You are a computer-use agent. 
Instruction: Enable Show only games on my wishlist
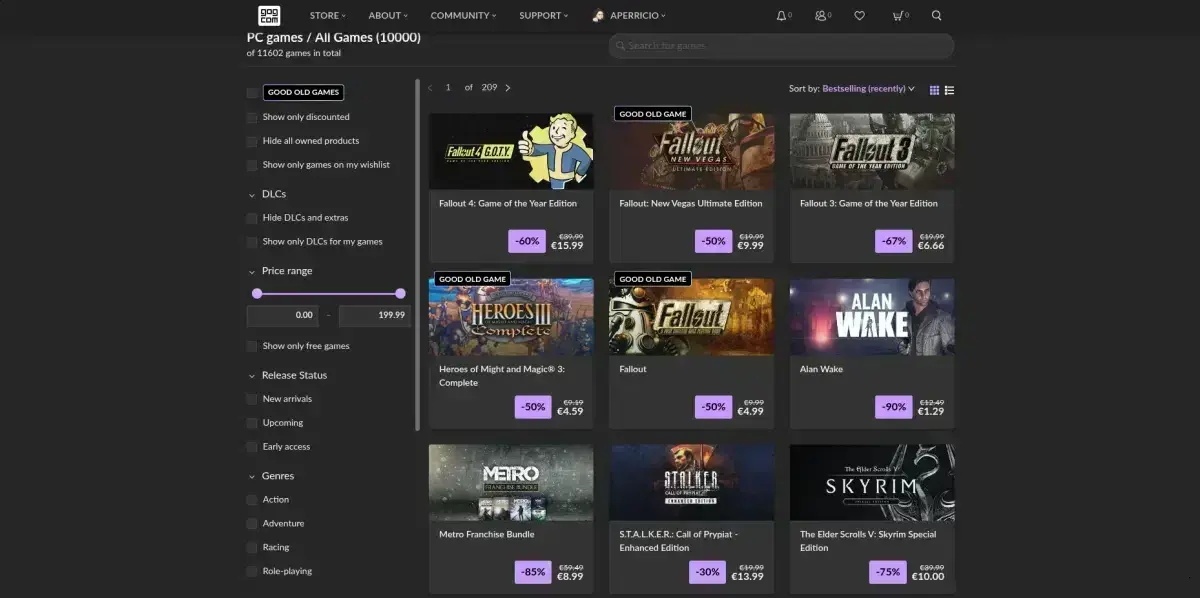[x=252, y=165]
